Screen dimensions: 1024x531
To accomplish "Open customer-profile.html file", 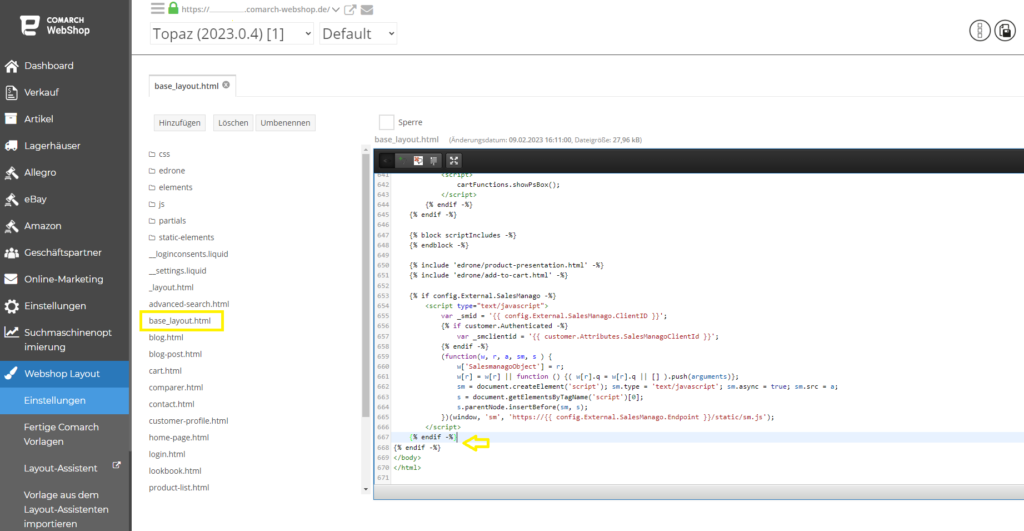I will tap(188, 421).
